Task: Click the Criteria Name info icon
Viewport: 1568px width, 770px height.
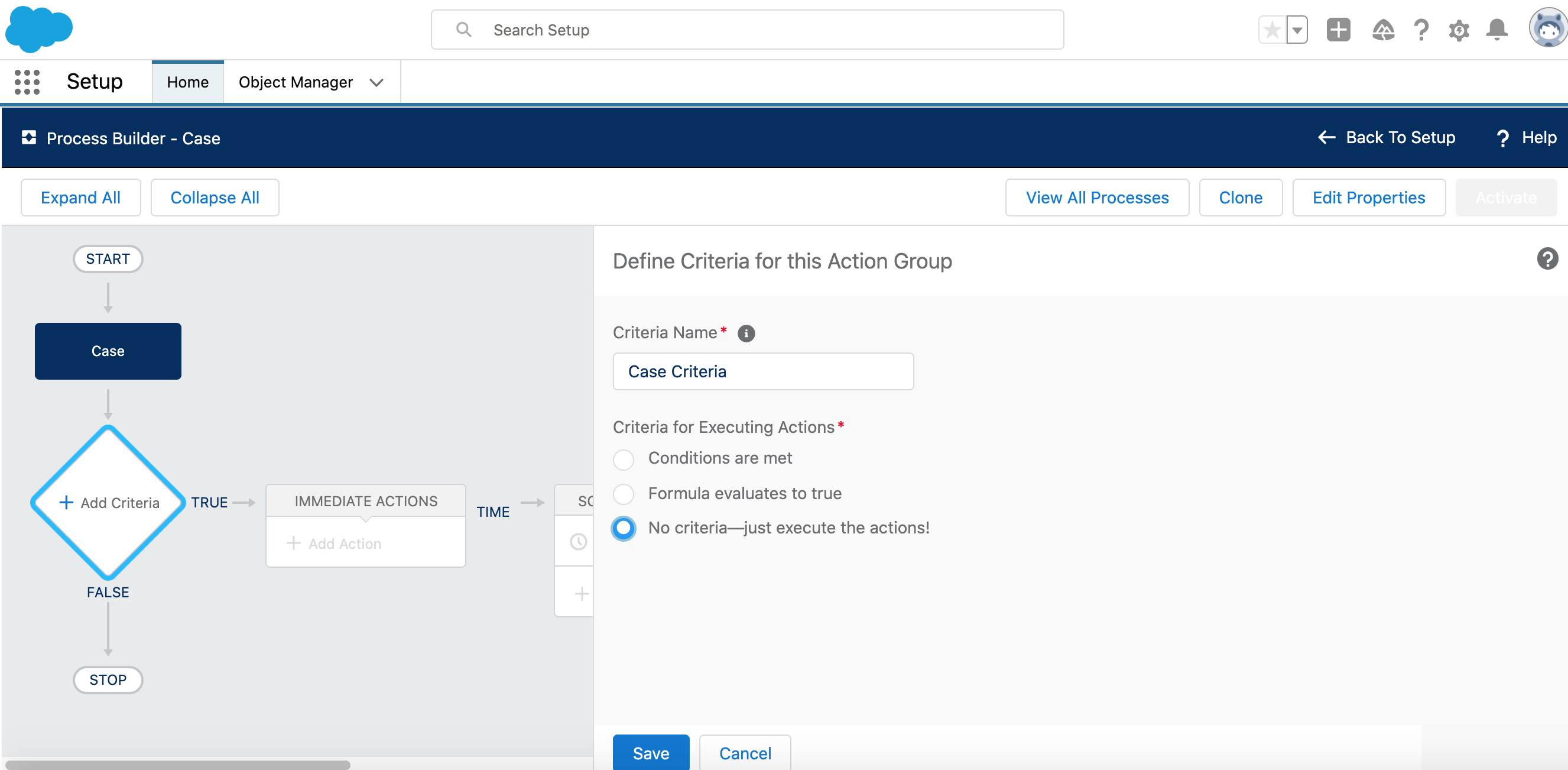Action: 746,333
